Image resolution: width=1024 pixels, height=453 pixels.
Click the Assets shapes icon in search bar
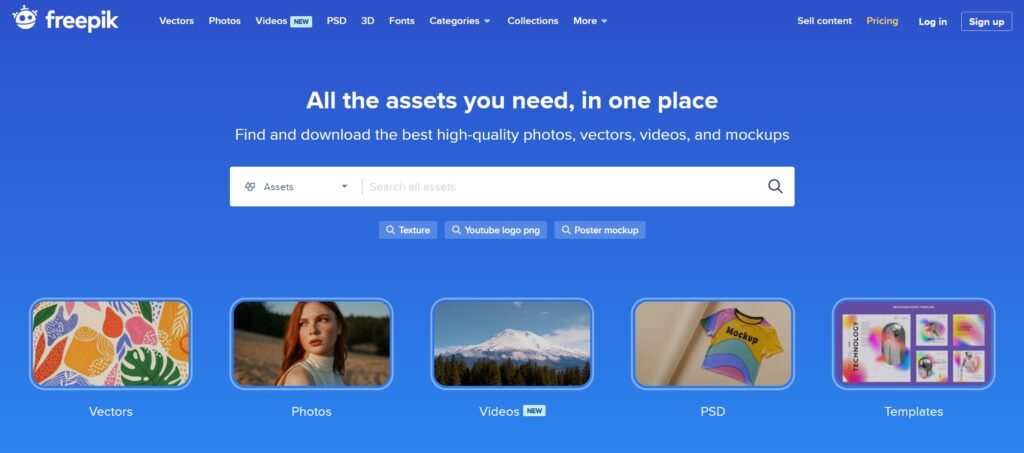249,187
